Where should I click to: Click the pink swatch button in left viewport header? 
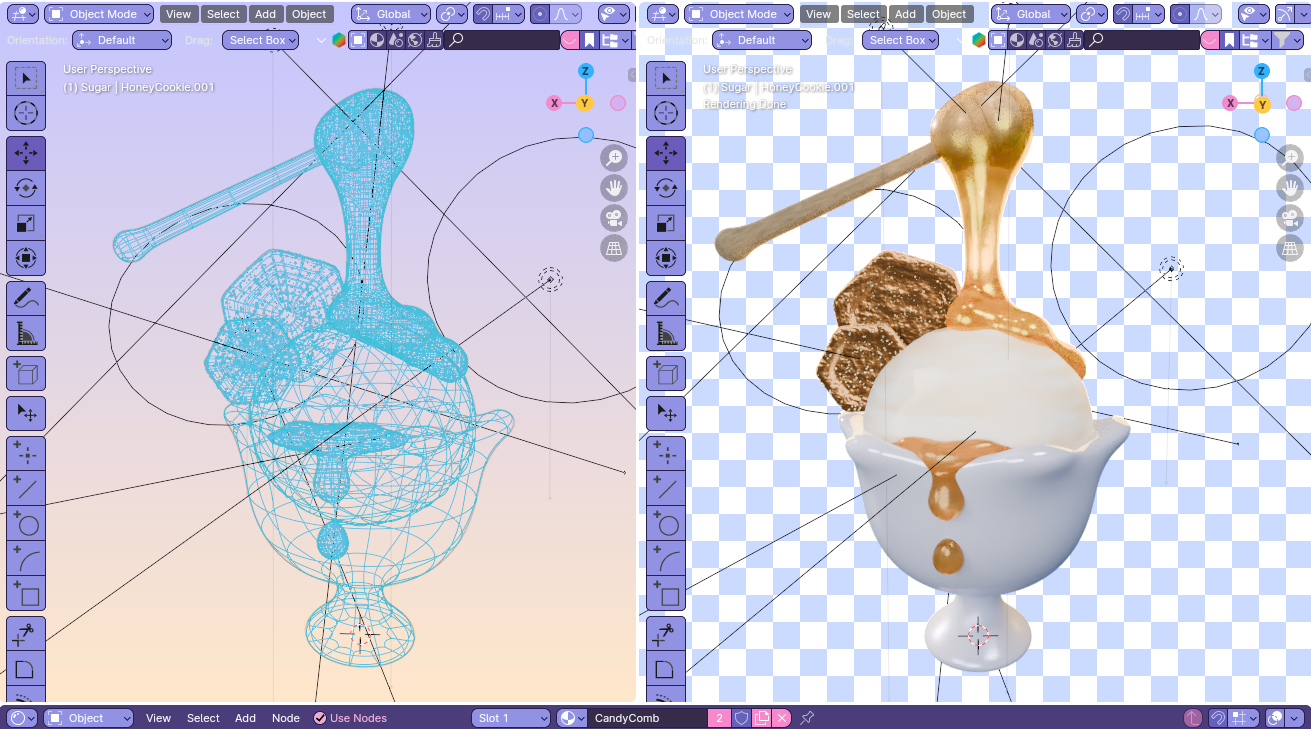569,40
